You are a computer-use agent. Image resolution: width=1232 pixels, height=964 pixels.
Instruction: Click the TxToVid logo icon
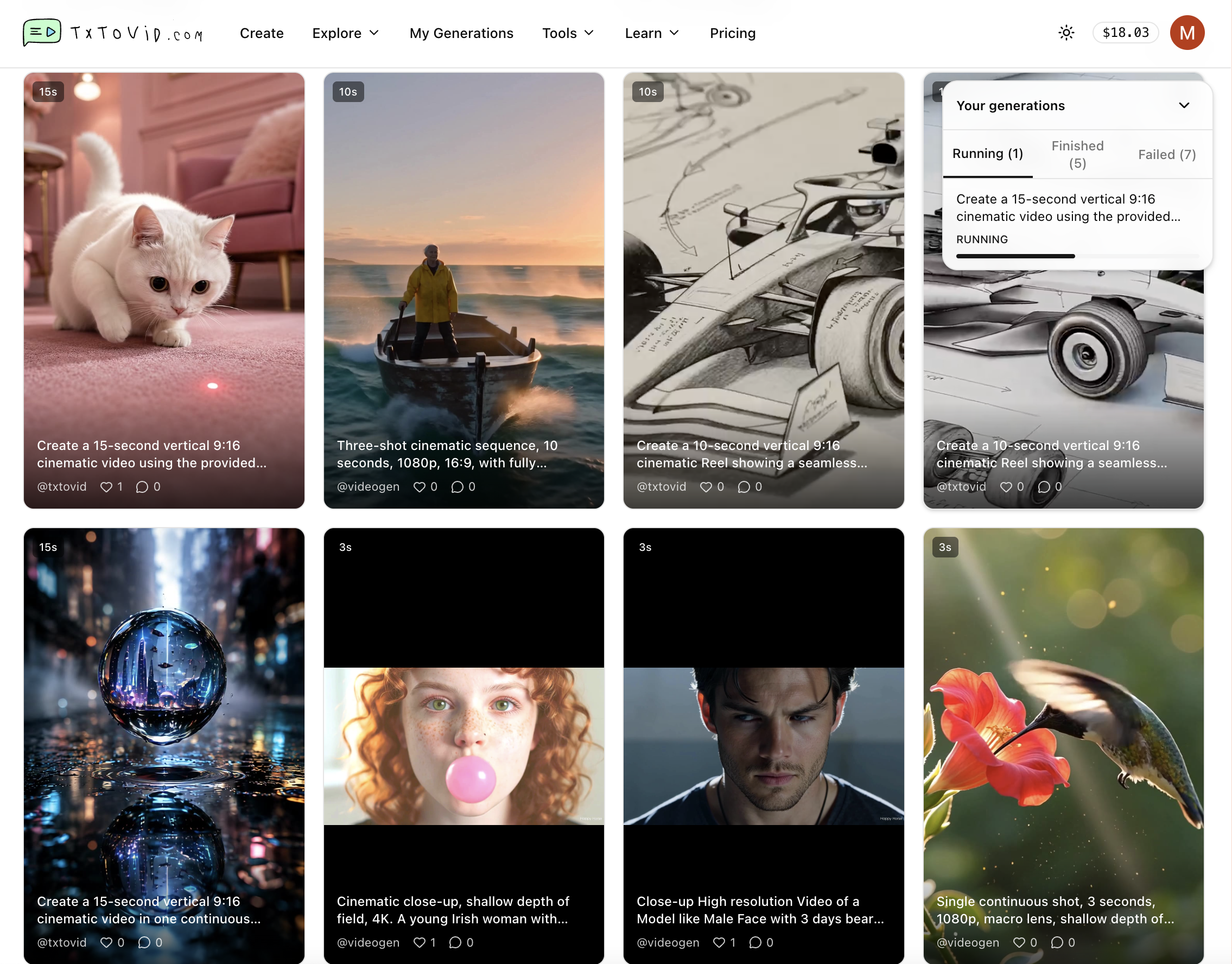[42, 32]
